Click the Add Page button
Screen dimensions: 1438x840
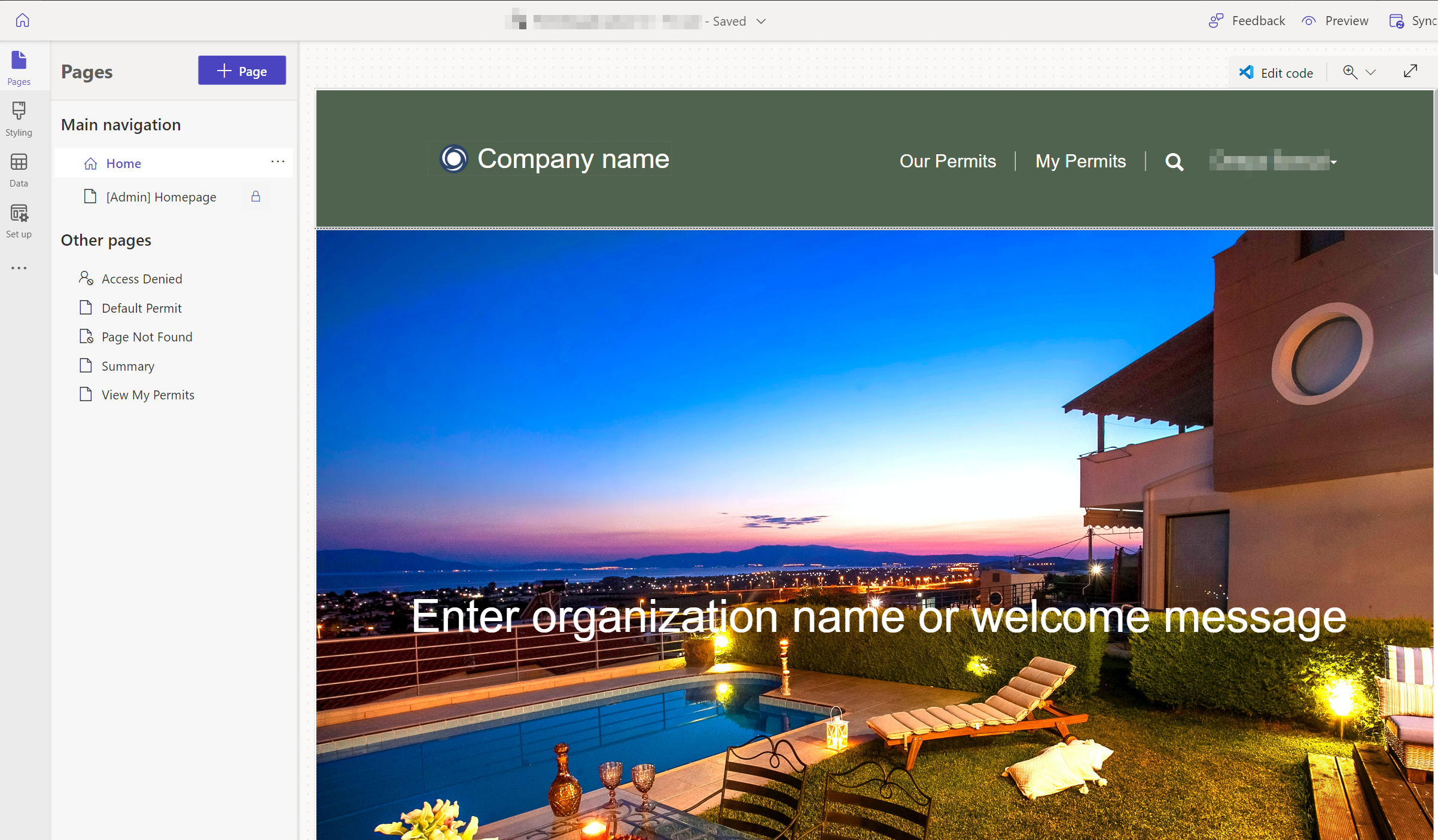[242, 70]
